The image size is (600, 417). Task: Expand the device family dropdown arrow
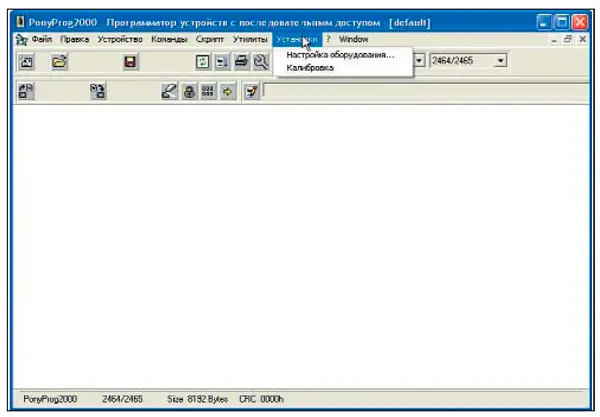[x=419, y=61]
